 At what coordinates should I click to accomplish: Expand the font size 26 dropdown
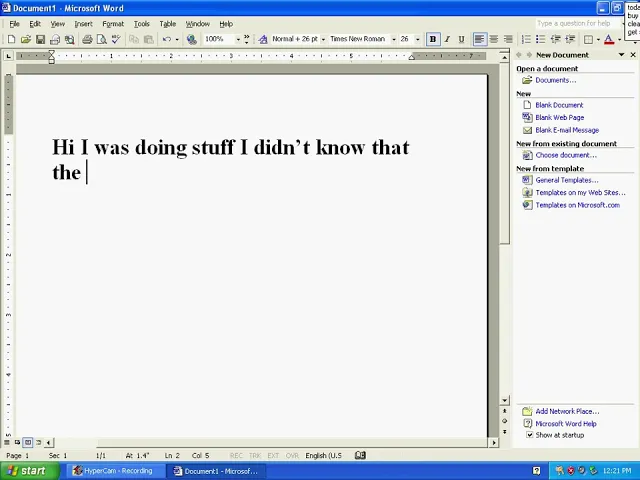[x=419, y=39]
